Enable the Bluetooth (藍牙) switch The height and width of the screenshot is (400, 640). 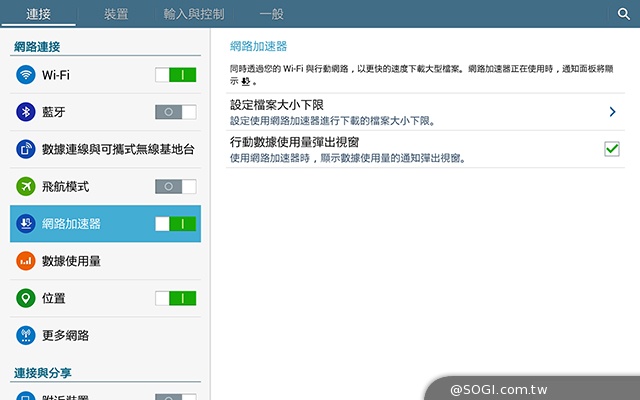(x=175, y=112)
